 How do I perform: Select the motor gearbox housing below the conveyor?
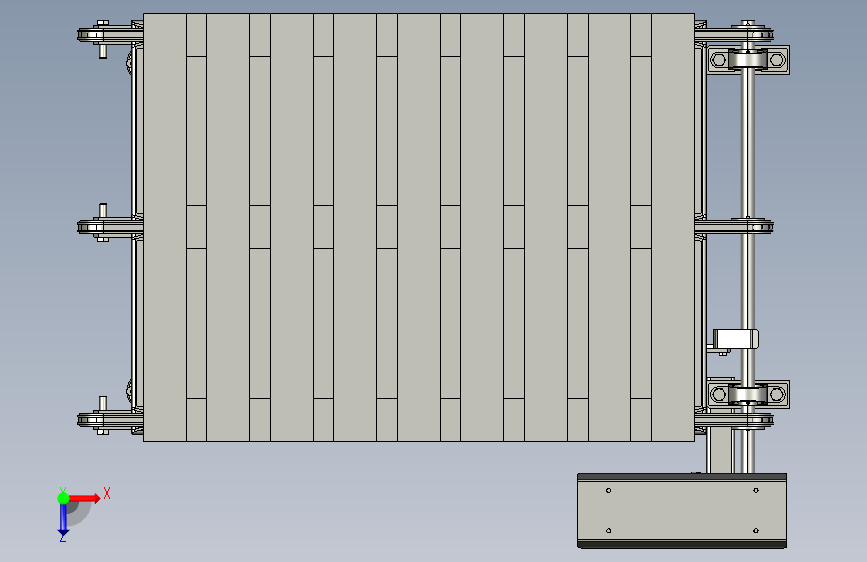click(682, 511)
